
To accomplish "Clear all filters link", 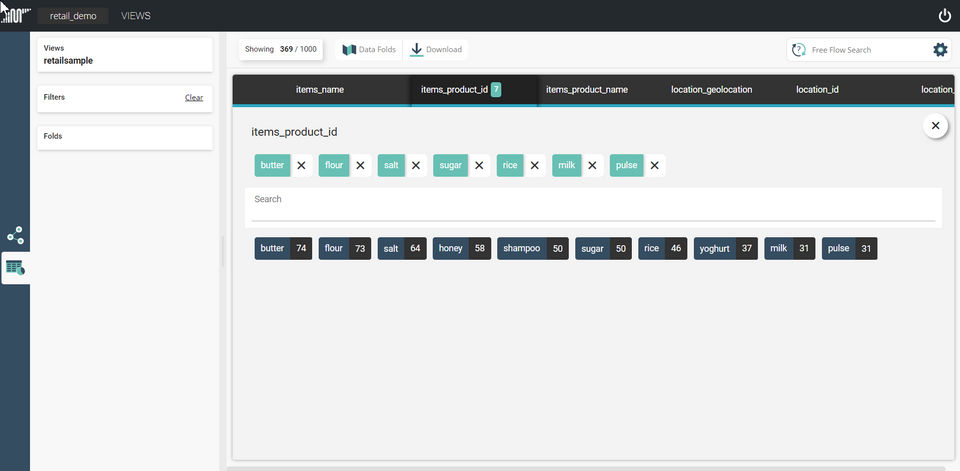I will (194, 97).
